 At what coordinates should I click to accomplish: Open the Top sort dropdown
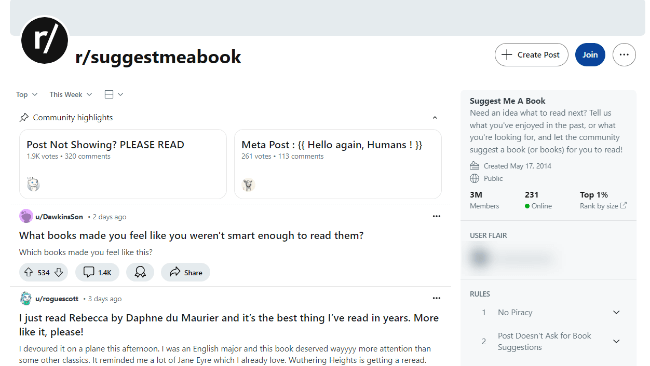point(27,95)
